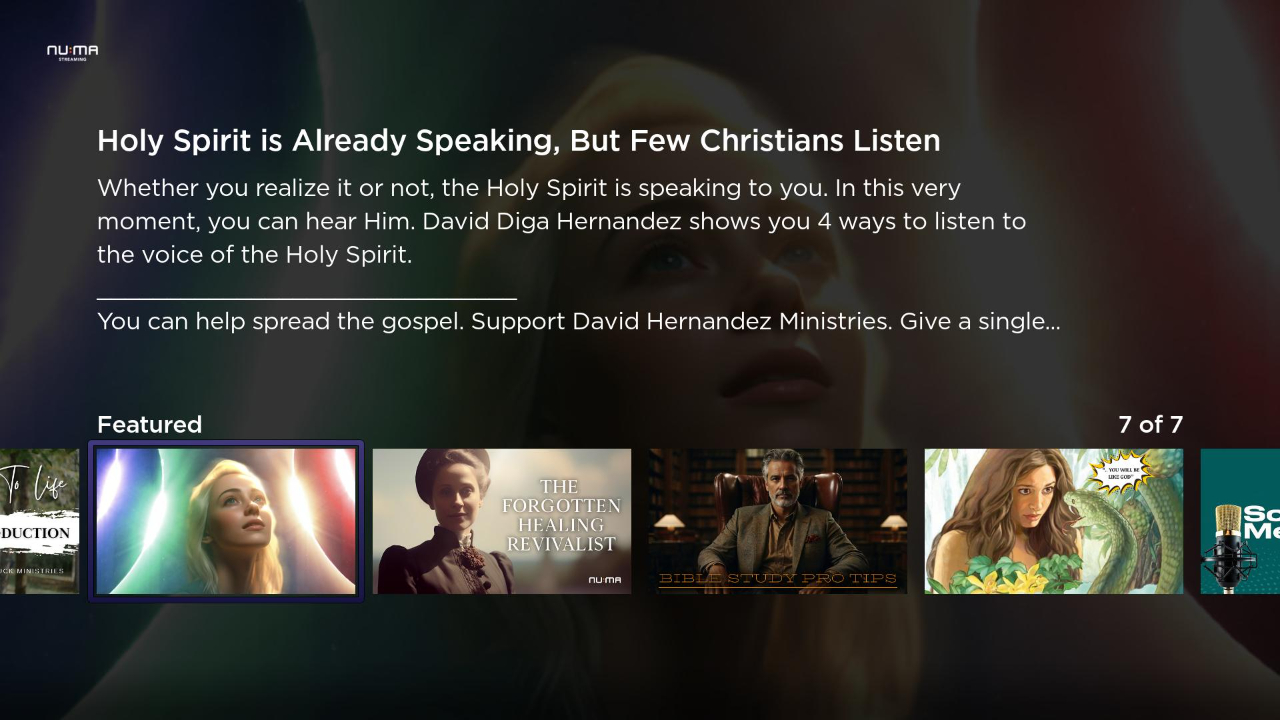Screen dimensions: 1280x720
Task: Click the Bible Study Pro Tips caption text
Action: 778,578
